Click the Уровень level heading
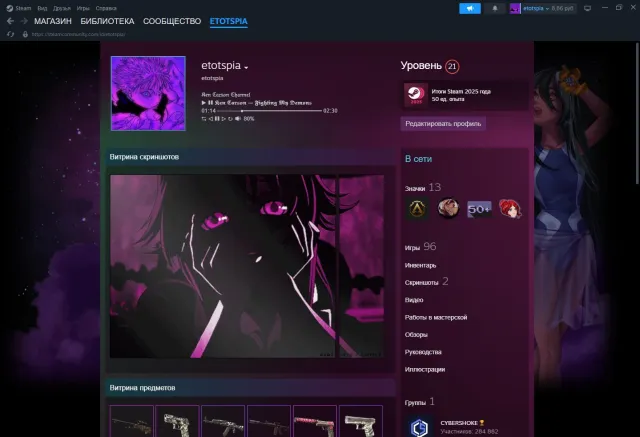Image resolution: width=640 pixels, height=437 pixels. [421, 66]
